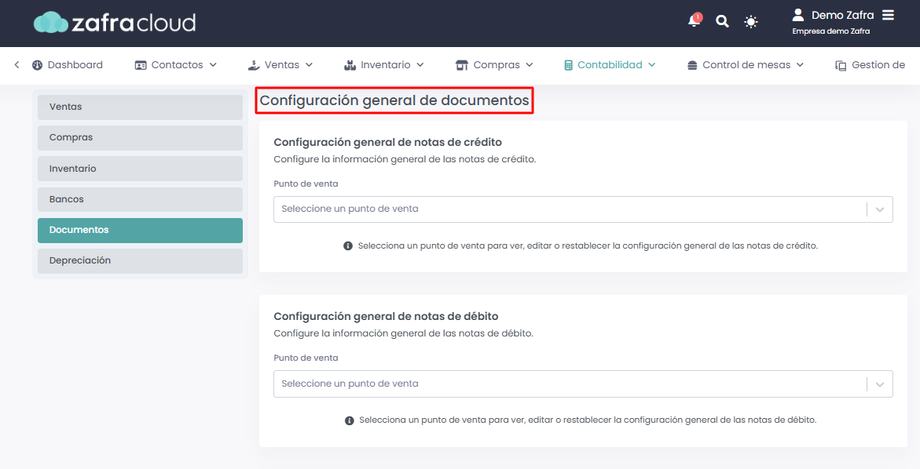Click 'Punto de venta' label under débito

click(306, 358)
